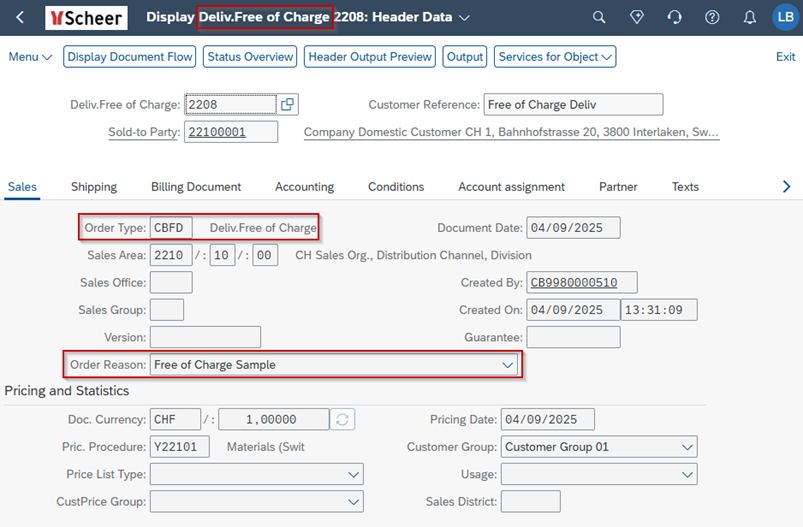Screen dimensions: 803x527
Task: Open the Menu dropdown
Action: coord(30,57)
